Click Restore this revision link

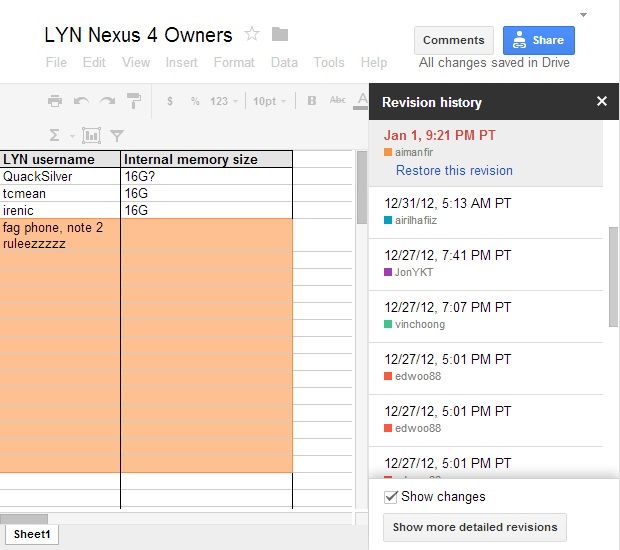tap(454, 171)
